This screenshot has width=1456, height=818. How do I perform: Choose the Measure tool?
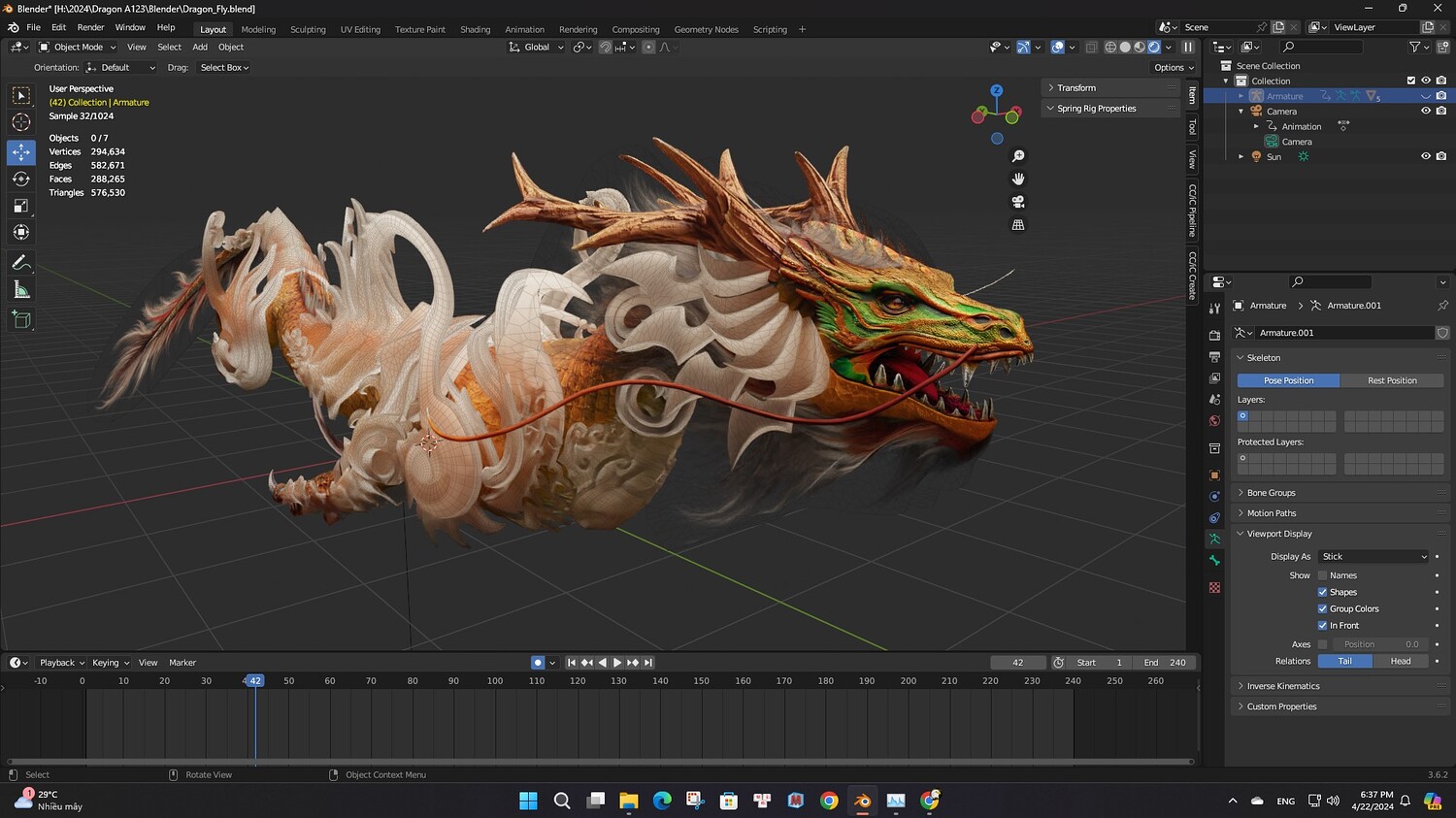tap(20, 290)
